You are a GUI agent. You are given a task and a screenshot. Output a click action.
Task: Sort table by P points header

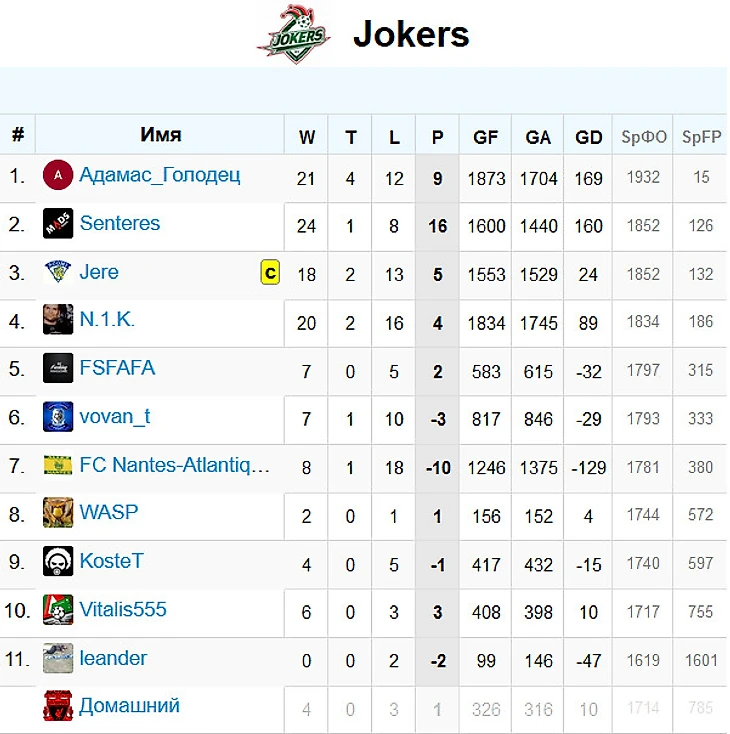pyautogui.click(x=437, y=137)
